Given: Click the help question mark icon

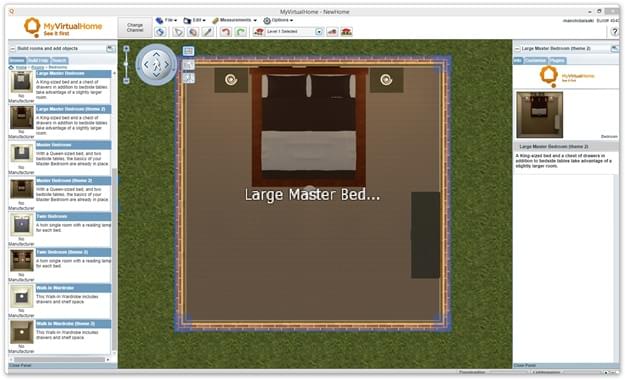Looking at the screenshot, I should (615, 32).
